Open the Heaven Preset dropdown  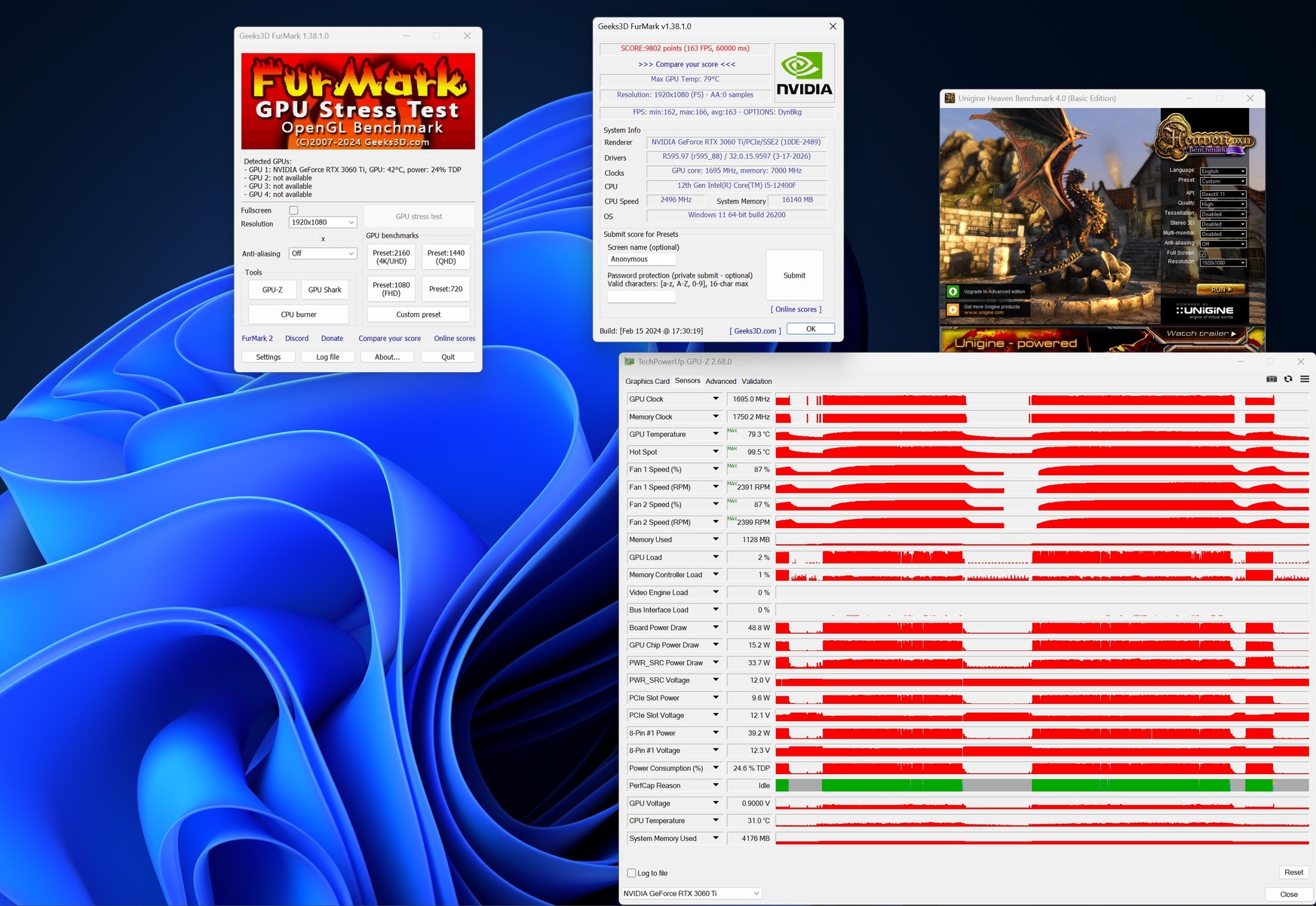point(1222,181)
